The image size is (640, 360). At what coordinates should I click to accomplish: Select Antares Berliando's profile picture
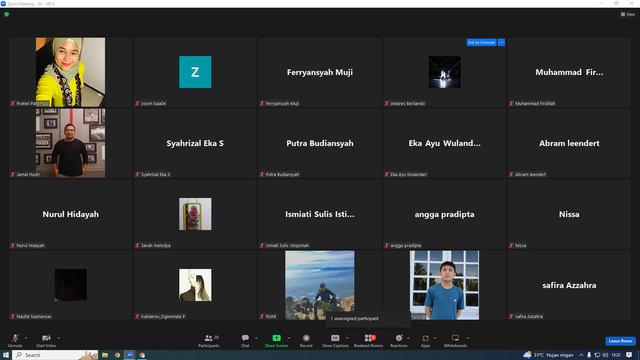point(444,72)
